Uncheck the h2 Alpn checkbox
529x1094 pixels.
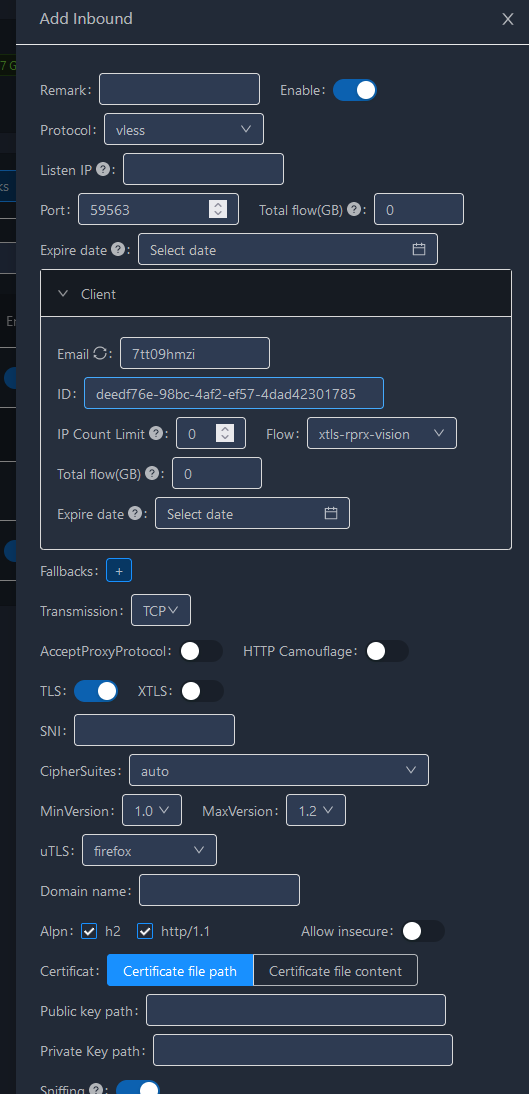point(89,931)
